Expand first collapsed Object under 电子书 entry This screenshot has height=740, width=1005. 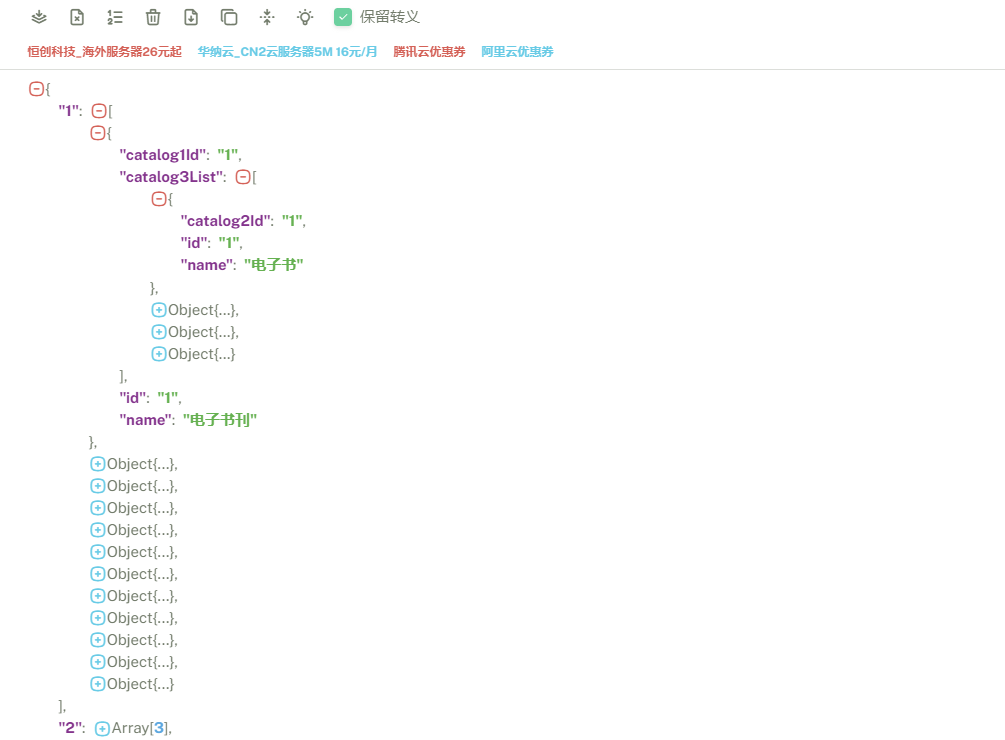pos(159,310)
